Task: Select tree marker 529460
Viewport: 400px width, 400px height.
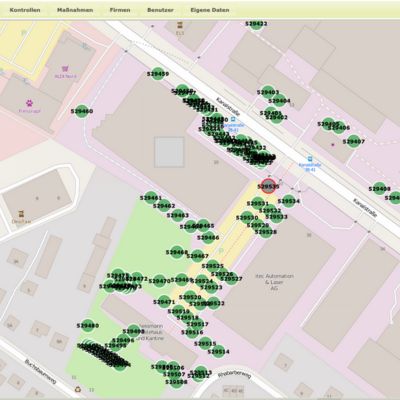Action: tap(82, 112)
